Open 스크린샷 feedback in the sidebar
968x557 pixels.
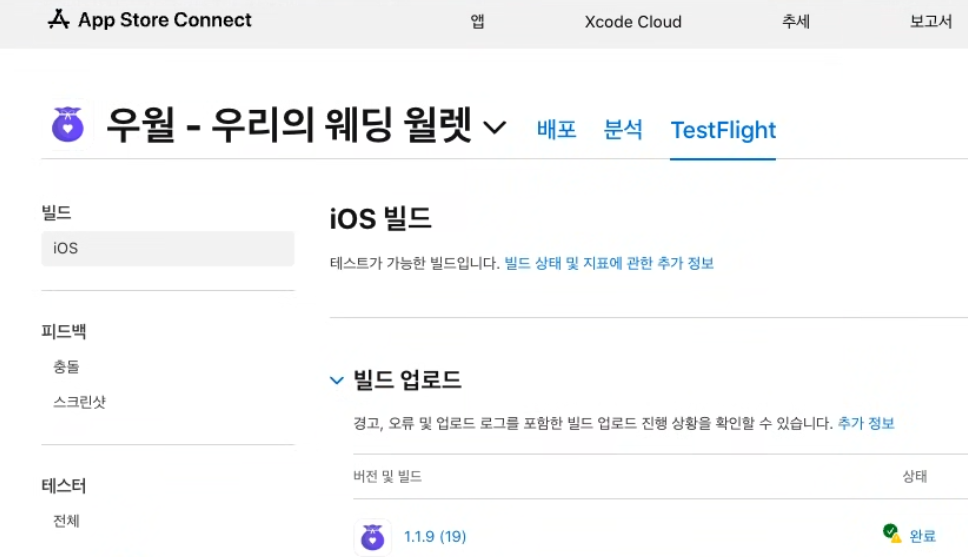tap(80, 402)
